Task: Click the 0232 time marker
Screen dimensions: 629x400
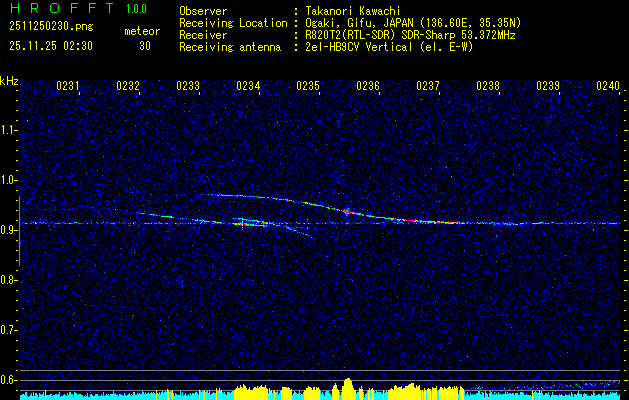Action: [128, 86]
